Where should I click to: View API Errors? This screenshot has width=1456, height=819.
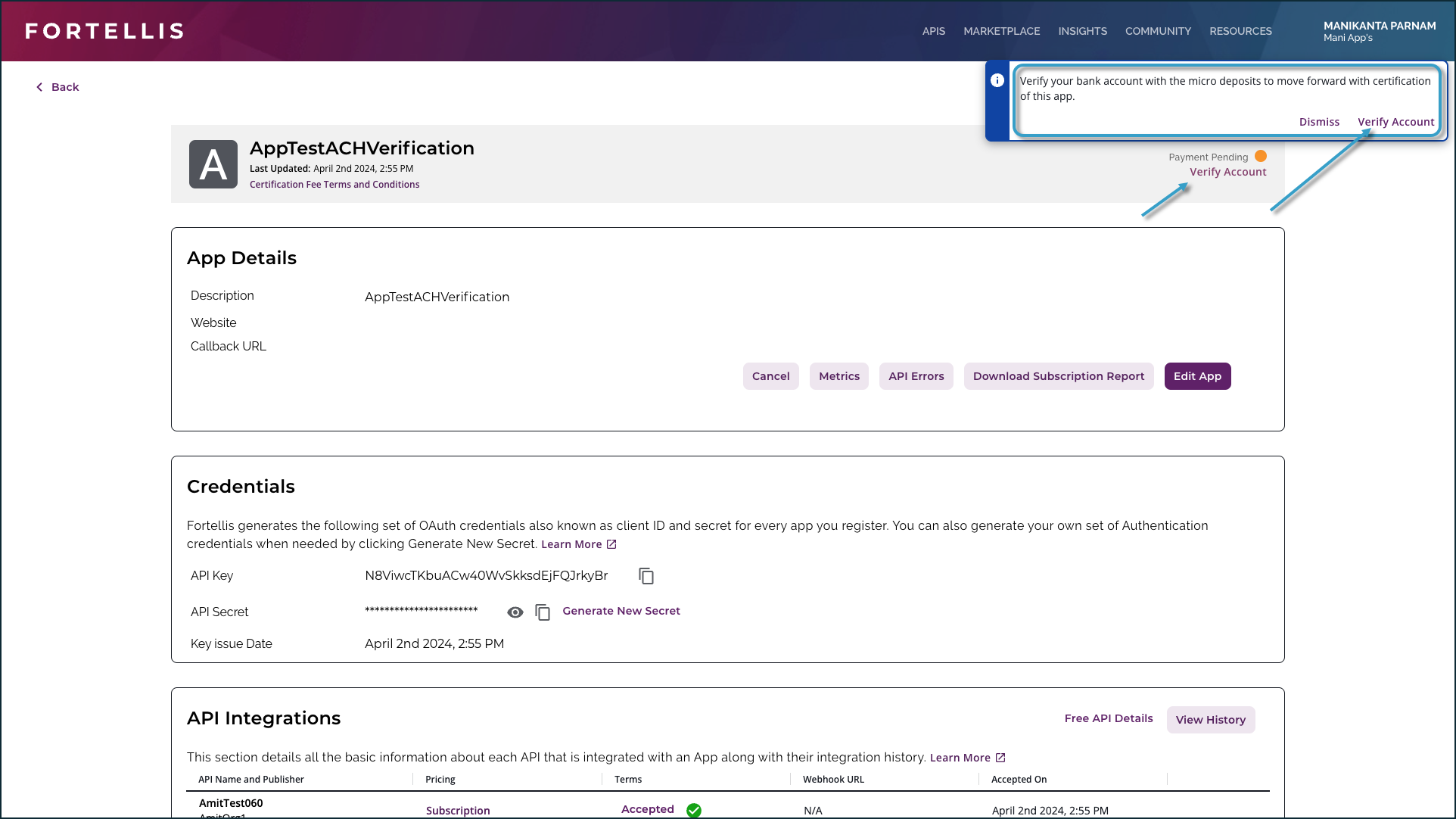click(916, 376)
